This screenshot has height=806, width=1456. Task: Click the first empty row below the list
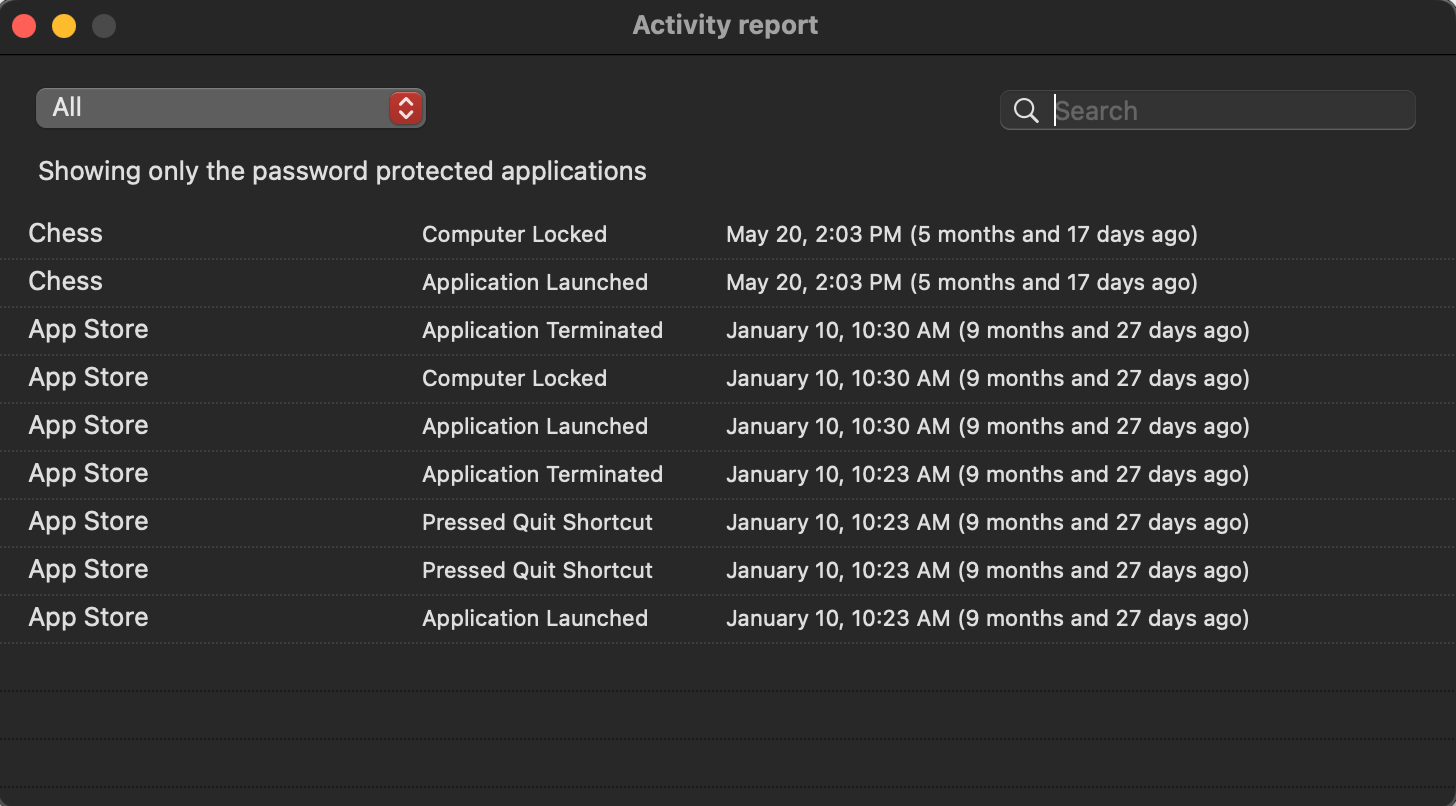coord(727,666)
